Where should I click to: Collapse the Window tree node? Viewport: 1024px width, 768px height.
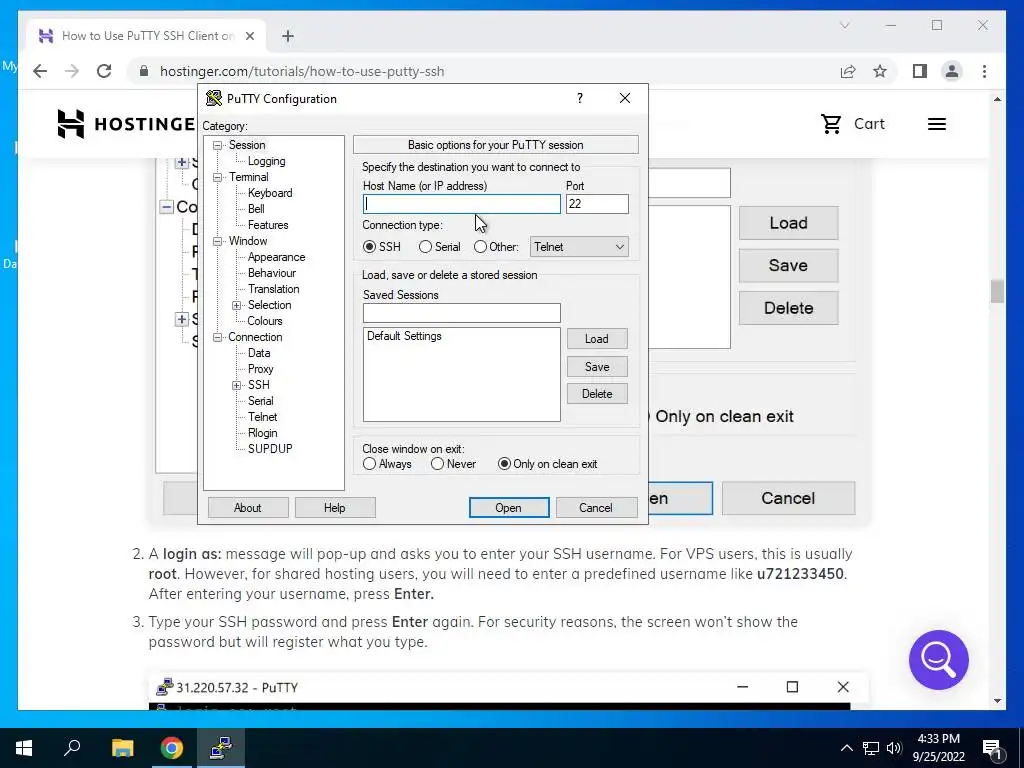(x=217, y=241)
